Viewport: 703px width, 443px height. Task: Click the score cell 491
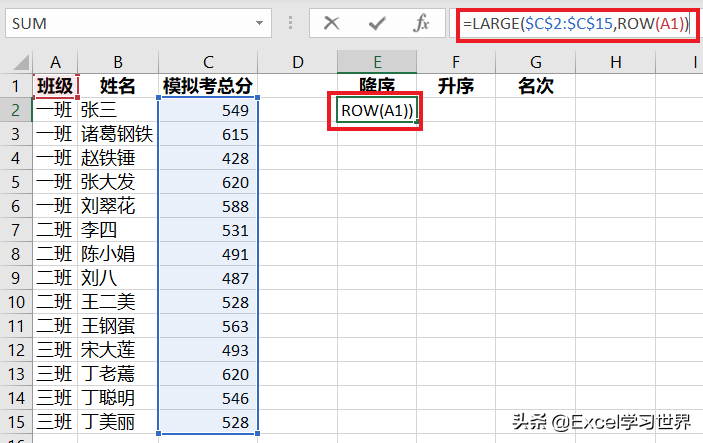[208, 254]
